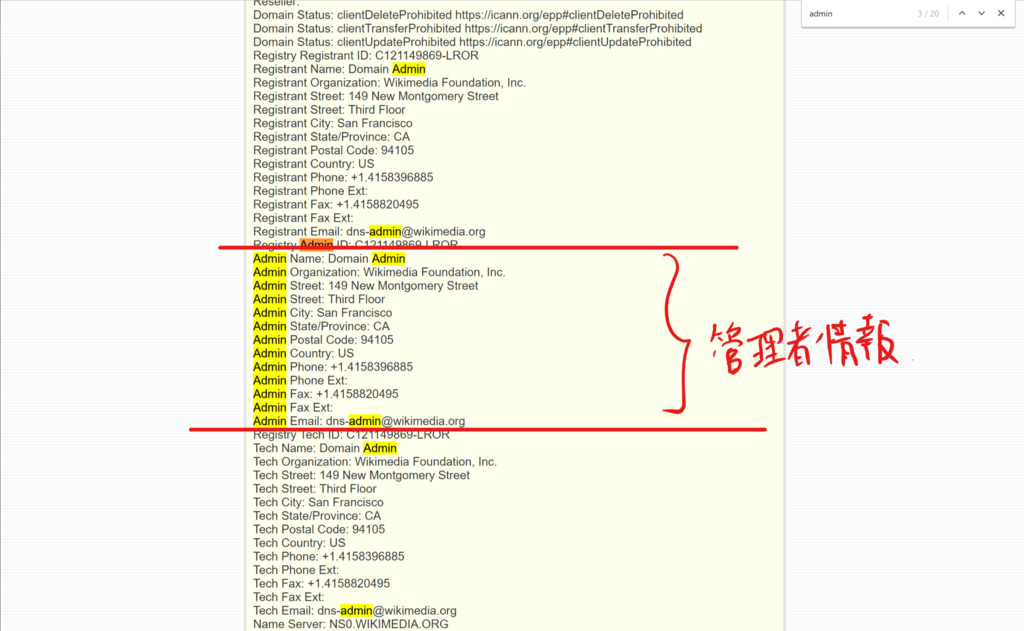This screenshot has width=1024, height=631.
Task: Click 'Domain Status: clientUpdateProhibited' line
Action: tap(472, 42)
